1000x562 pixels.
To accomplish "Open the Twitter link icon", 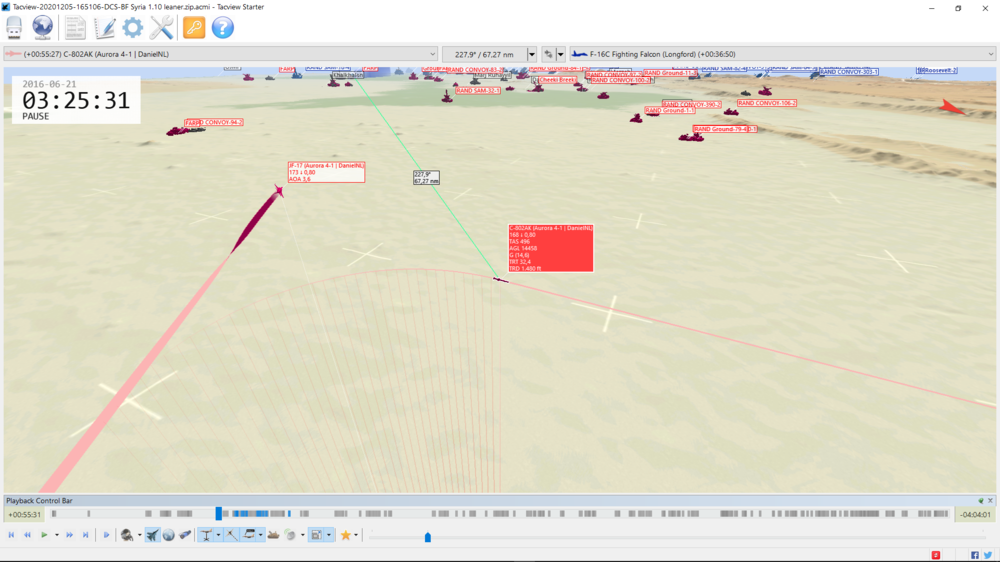I will coord(987,555).
